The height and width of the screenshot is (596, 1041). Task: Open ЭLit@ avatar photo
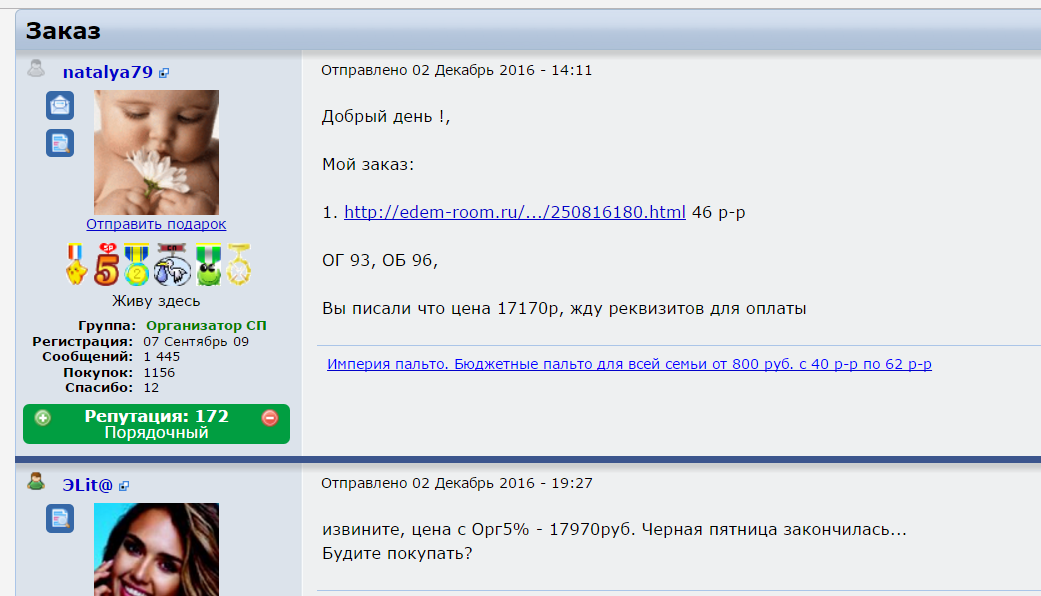point(156,550)
